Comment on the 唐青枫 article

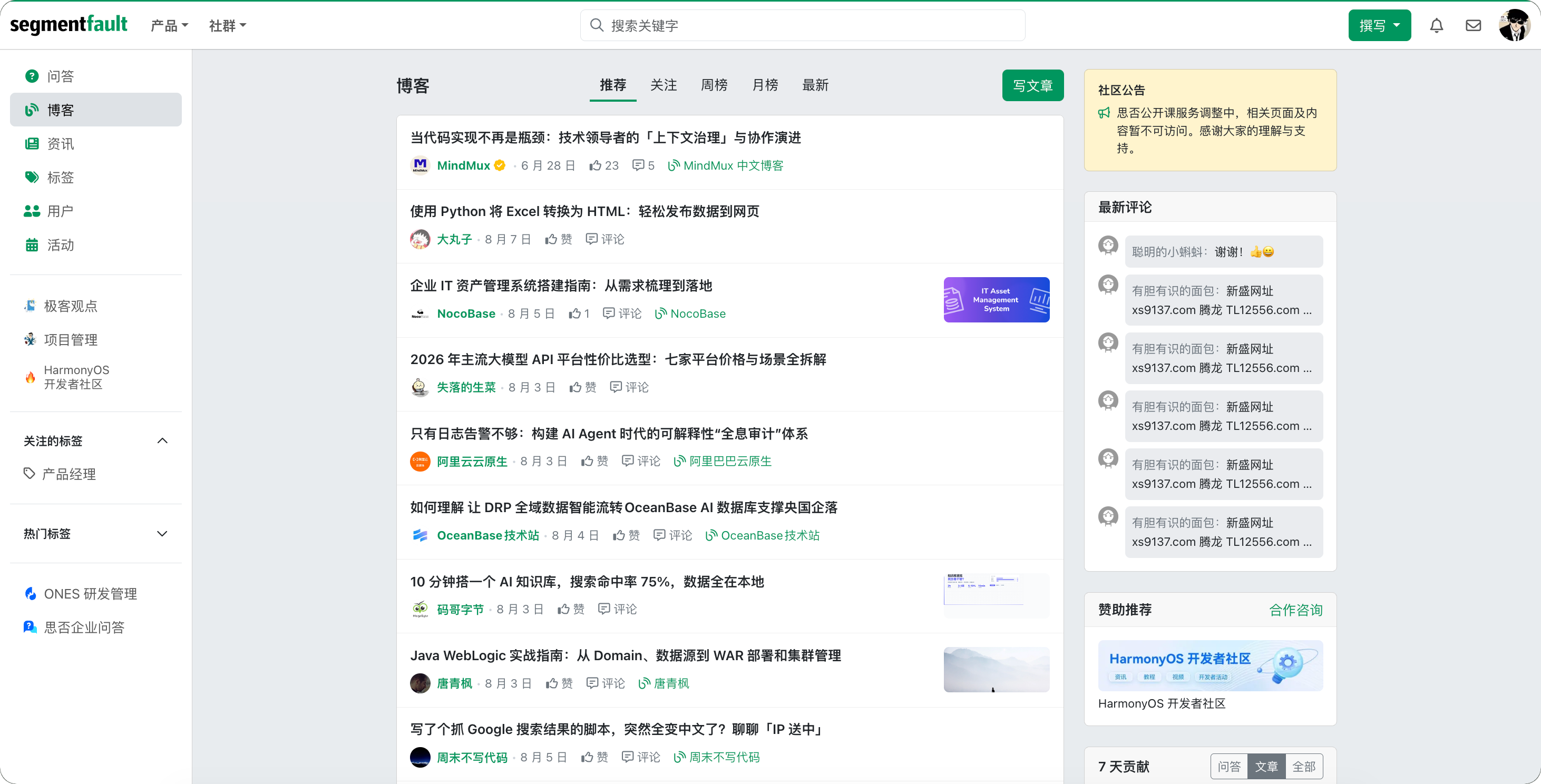point(606,683)
